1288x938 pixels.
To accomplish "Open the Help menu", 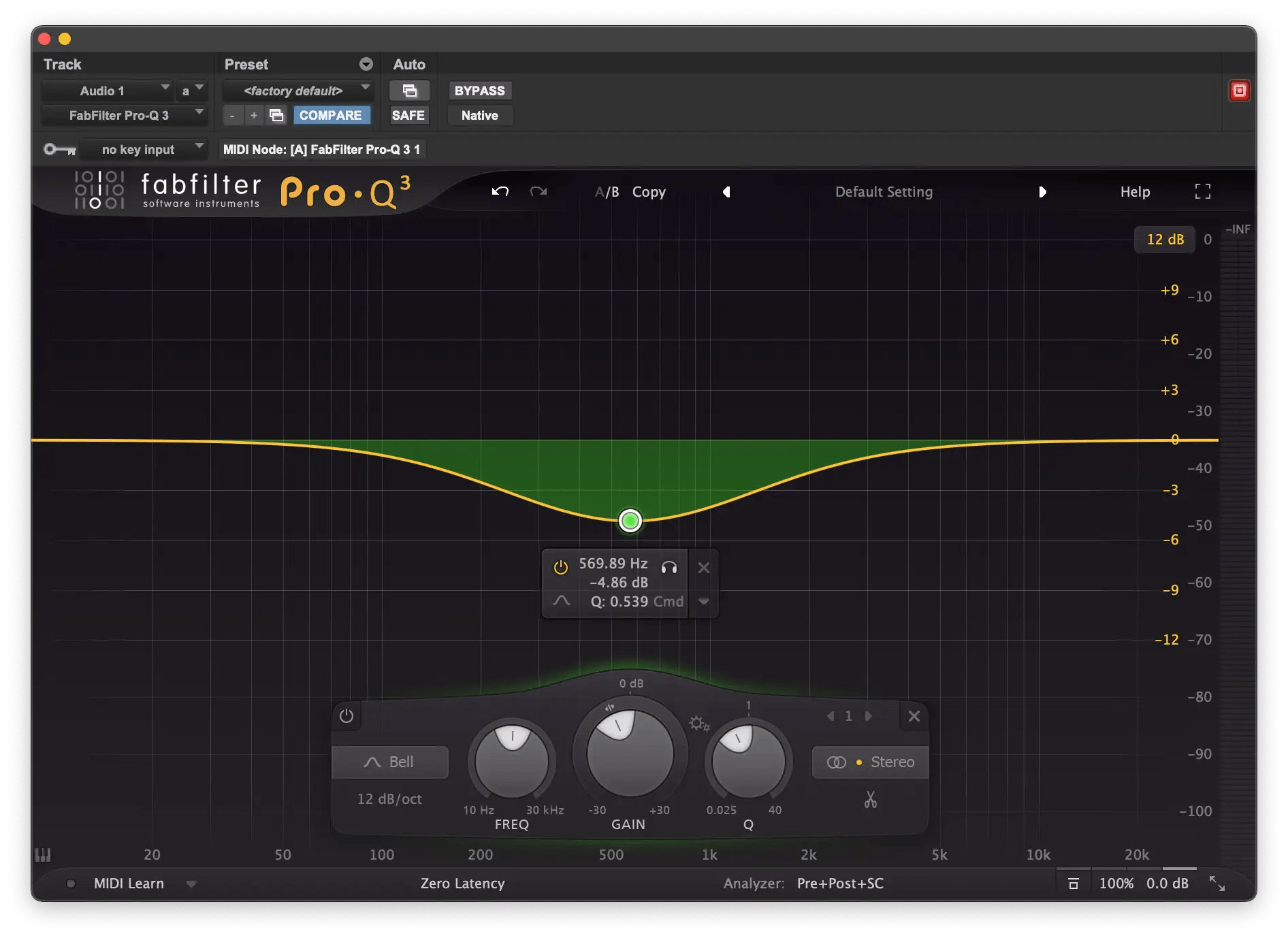I will pos(1136,192).
